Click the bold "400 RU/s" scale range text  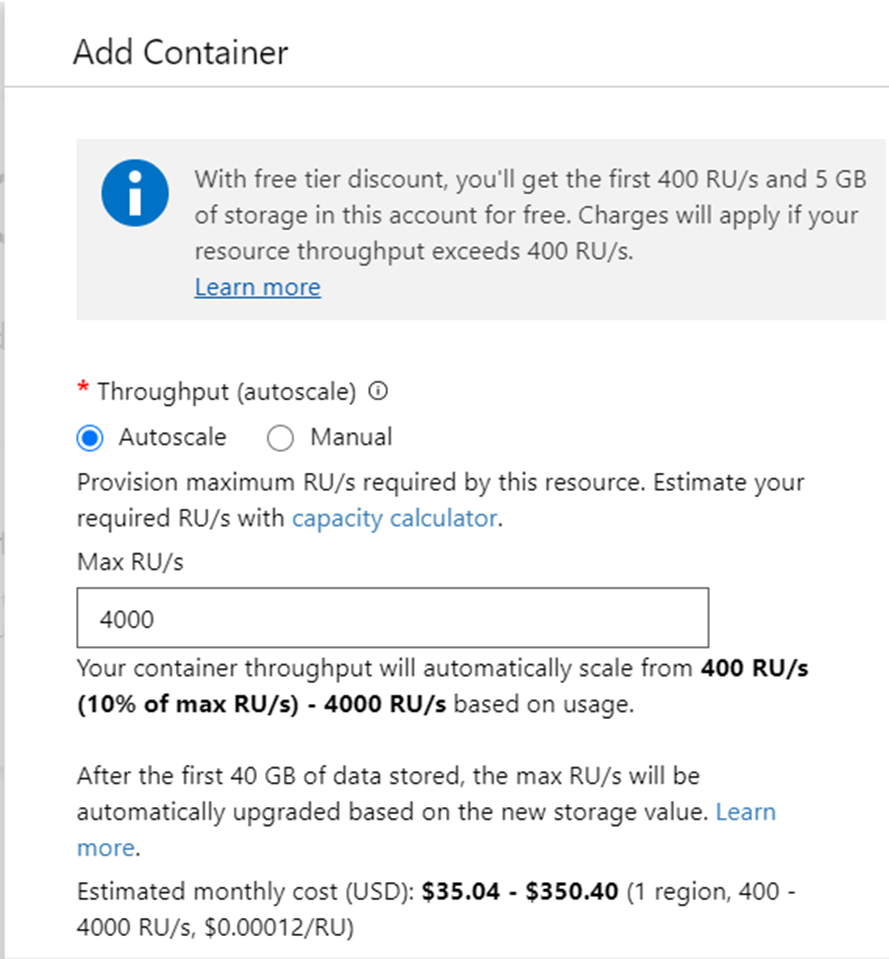755,668
